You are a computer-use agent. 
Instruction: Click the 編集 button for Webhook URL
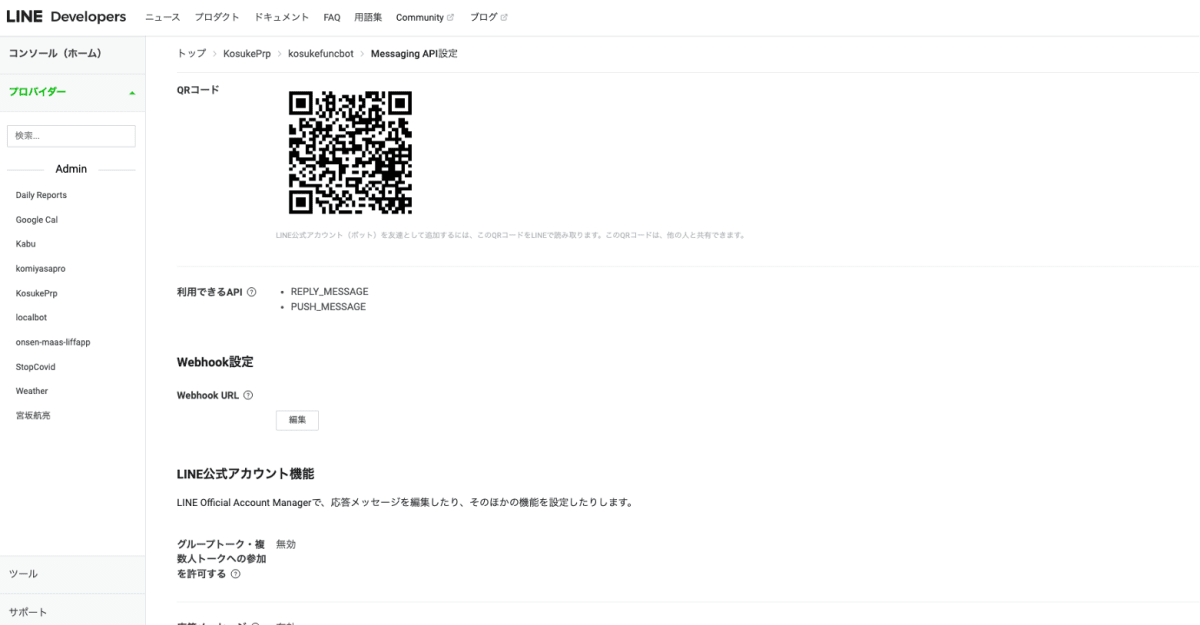click(x=297, y=420)
